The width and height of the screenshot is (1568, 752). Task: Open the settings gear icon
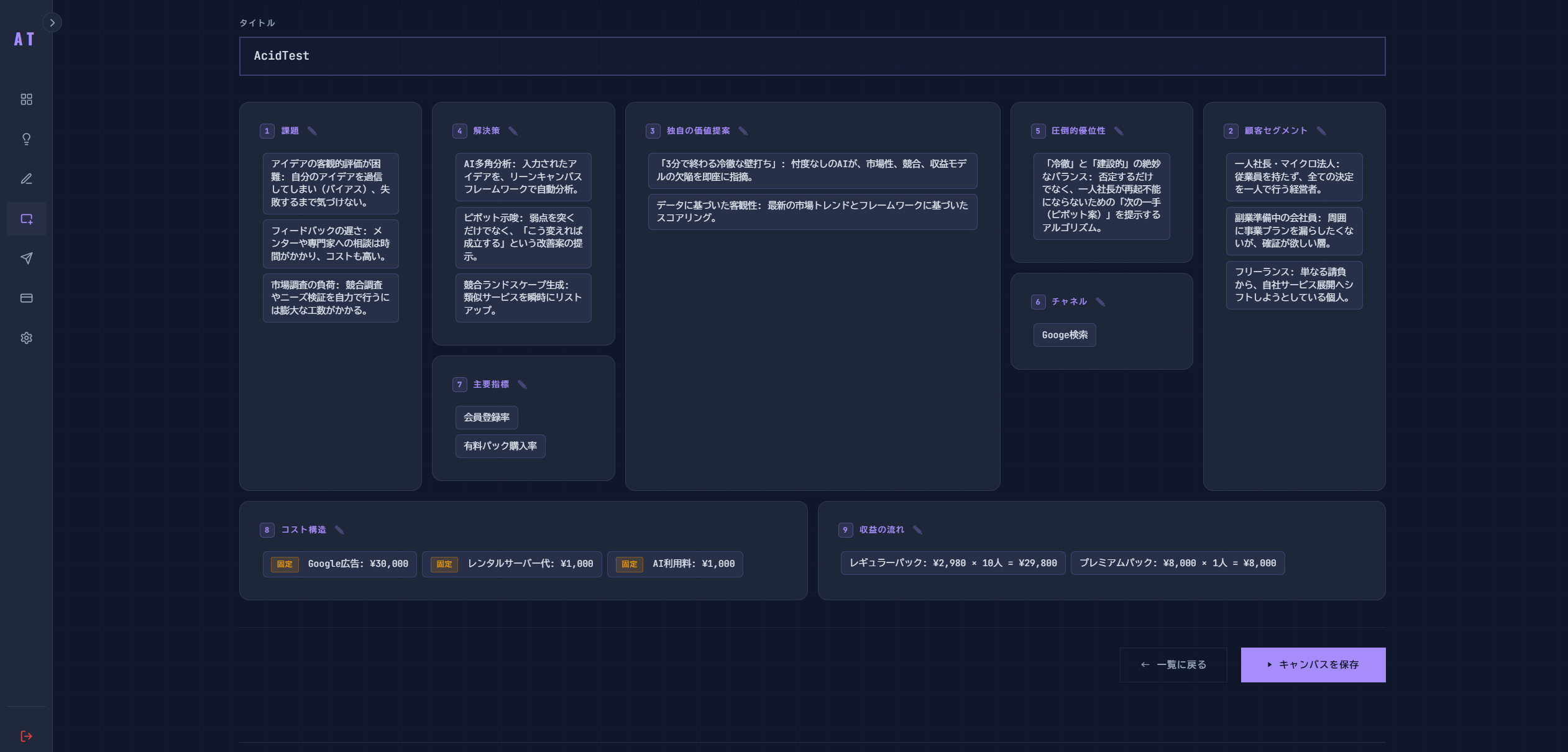(x=26, y=337)
